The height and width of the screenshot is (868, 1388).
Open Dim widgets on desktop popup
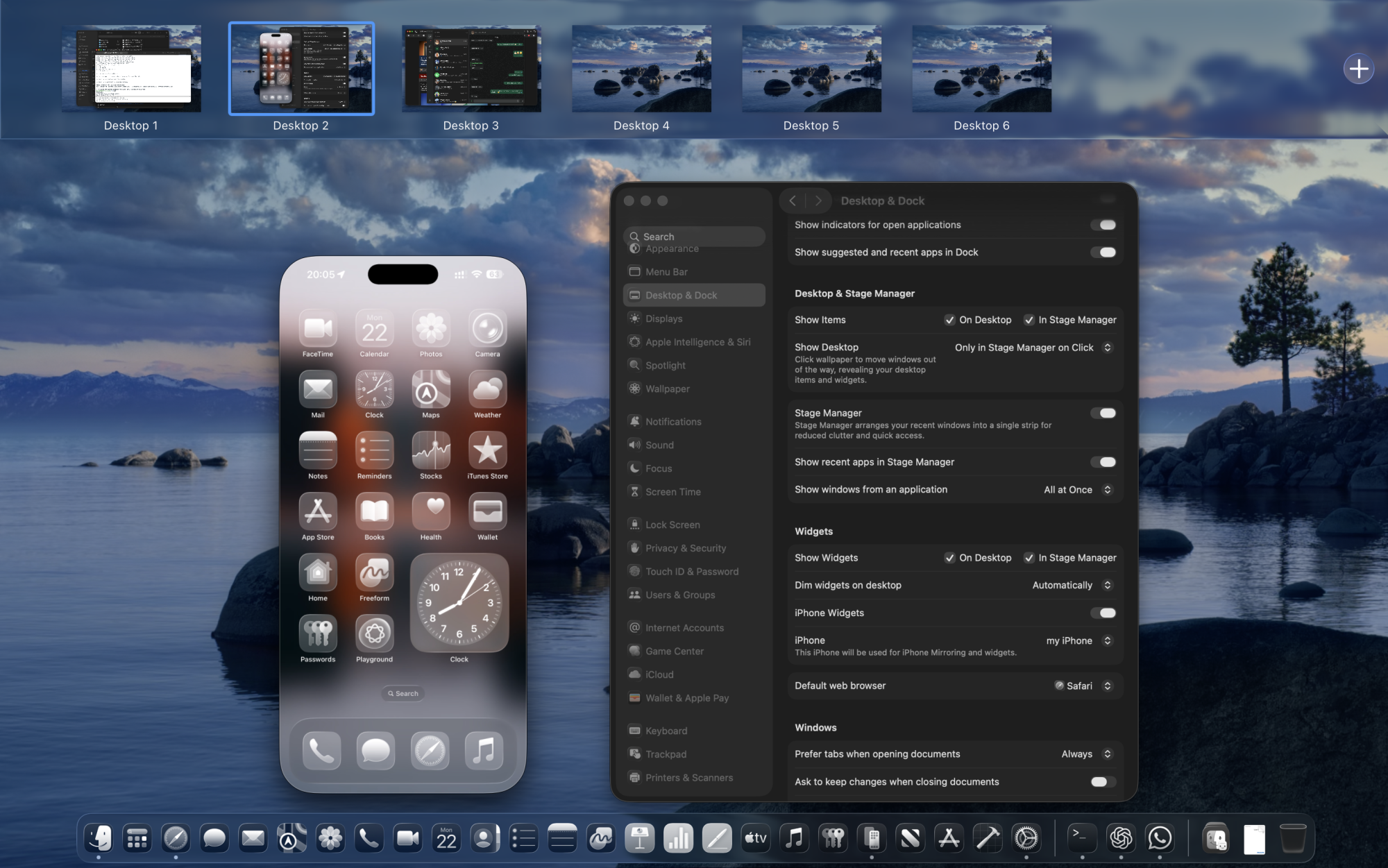[1073, 586]
